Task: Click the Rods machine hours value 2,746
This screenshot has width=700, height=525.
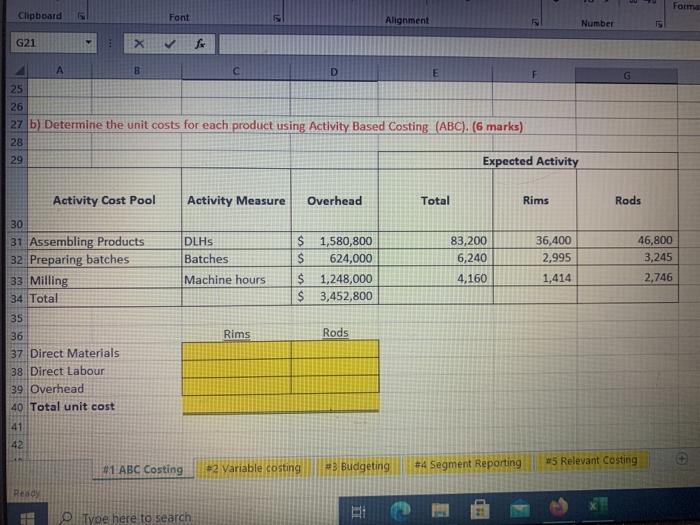Action: [627, 277]
